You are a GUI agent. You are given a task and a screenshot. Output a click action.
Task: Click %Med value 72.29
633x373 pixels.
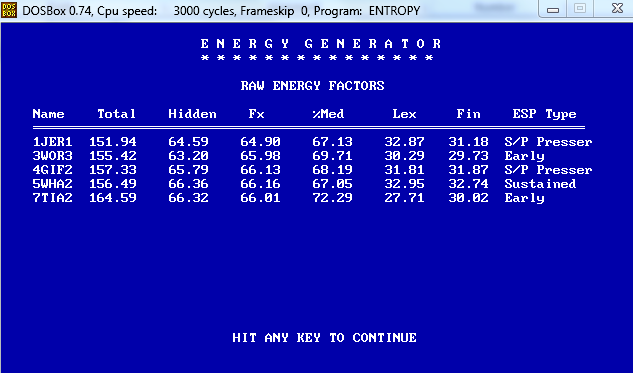332,198
